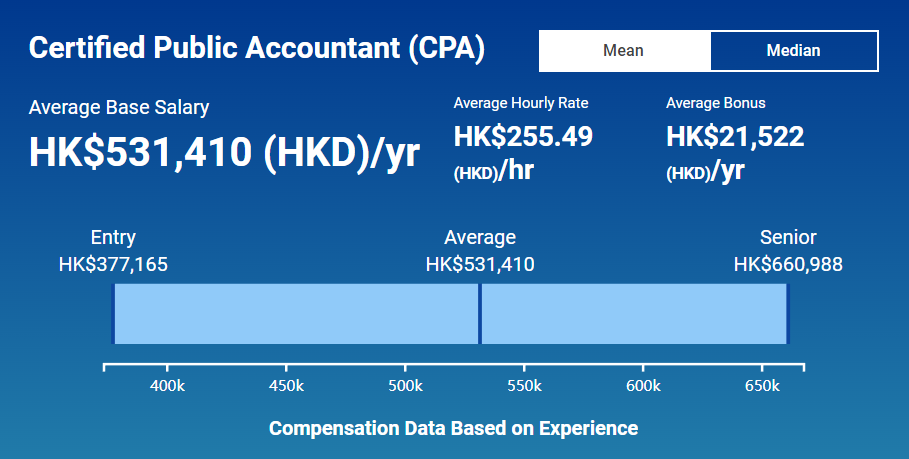This screenshot has width=909, height=459.
Task: Click the HK$255.49 hourly rate value
Action: point(523,136)
